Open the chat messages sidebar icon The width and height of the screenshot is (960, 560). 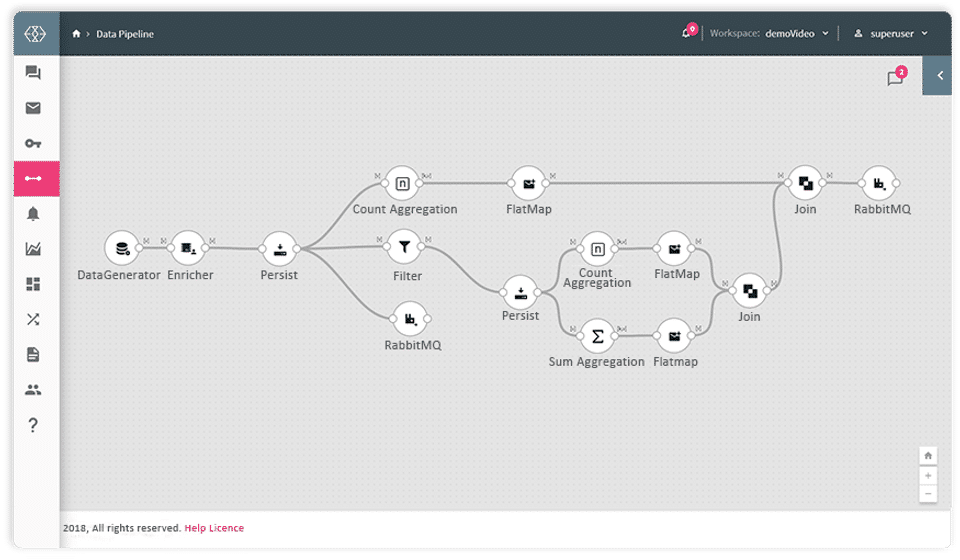(33, 73)
